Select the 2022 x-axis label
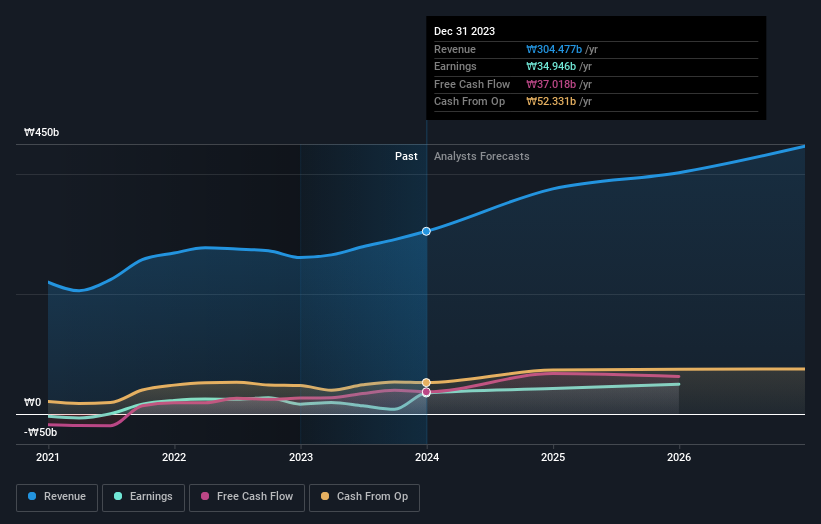 [174, 458]
